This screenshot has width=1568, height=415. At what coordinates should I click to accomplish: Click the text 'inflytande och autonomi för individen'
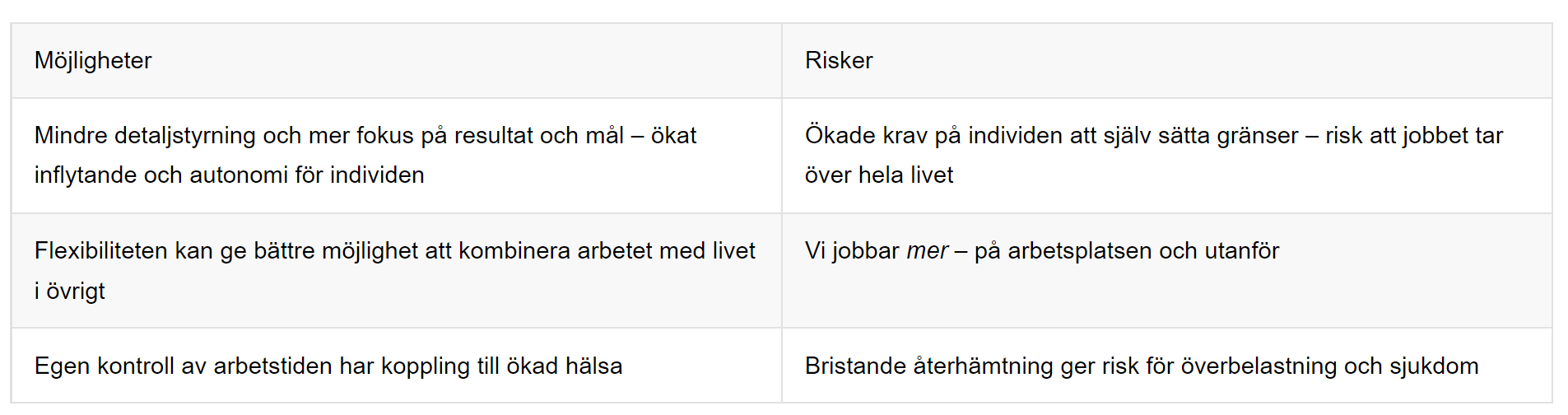(230, 175)
